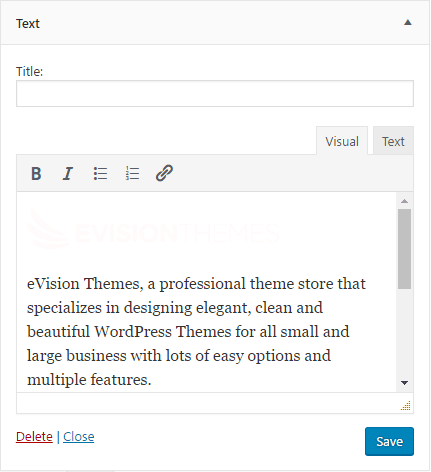Viewport: 431px width, 472px height.
Task: Insert a bulleted list
Action: click(x=100, y=173)
